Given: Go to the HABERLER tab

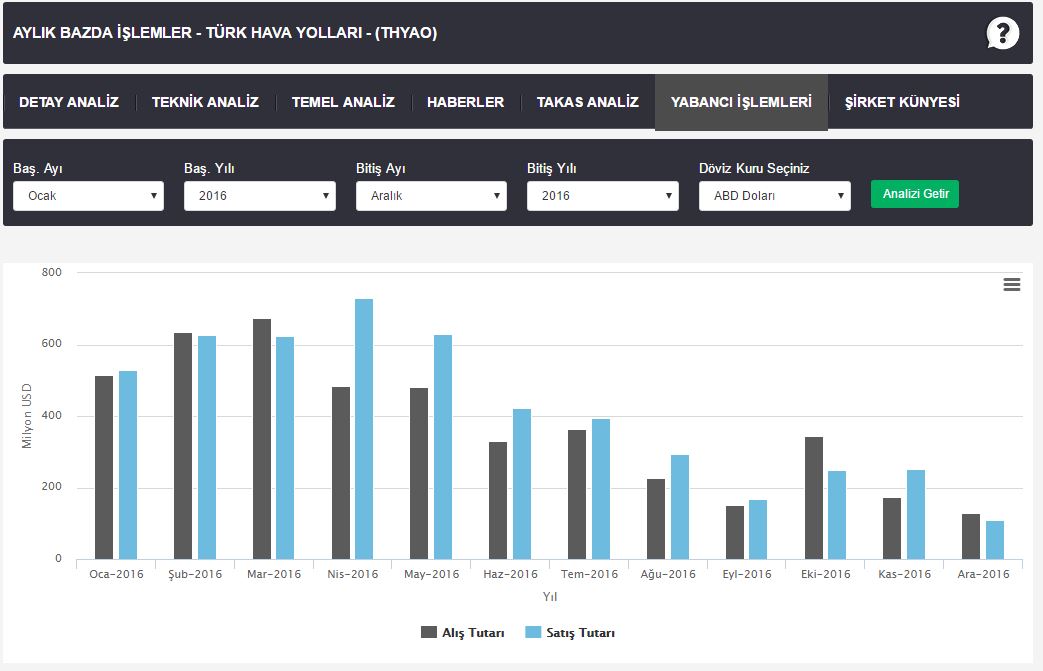Looking at the screenshot, I should pyautogui.click(x=466, y=102).
